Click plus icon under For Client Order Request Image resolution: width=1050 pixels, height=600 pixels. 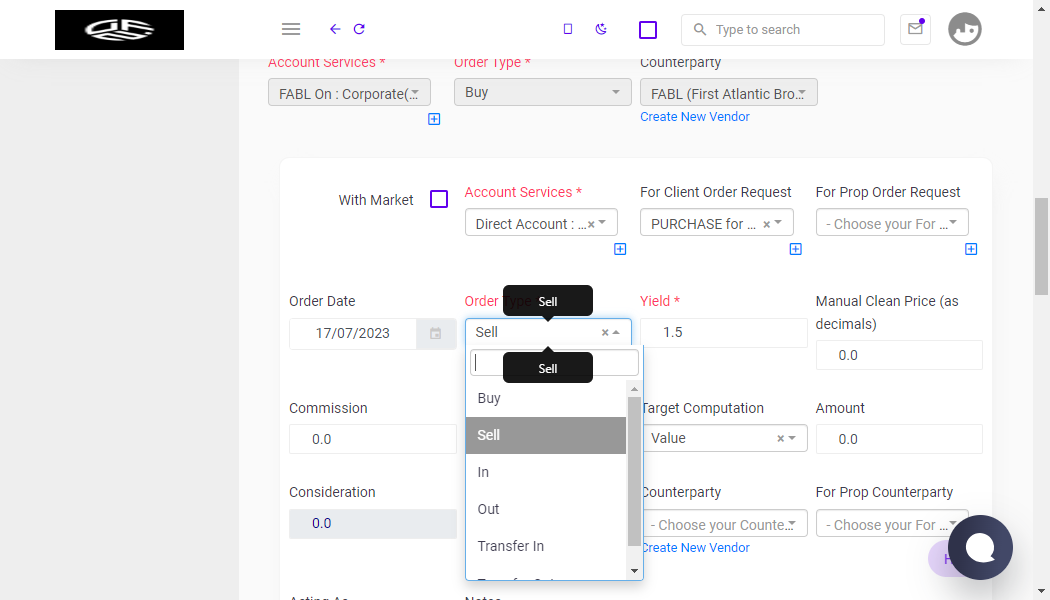pos(796,249)
